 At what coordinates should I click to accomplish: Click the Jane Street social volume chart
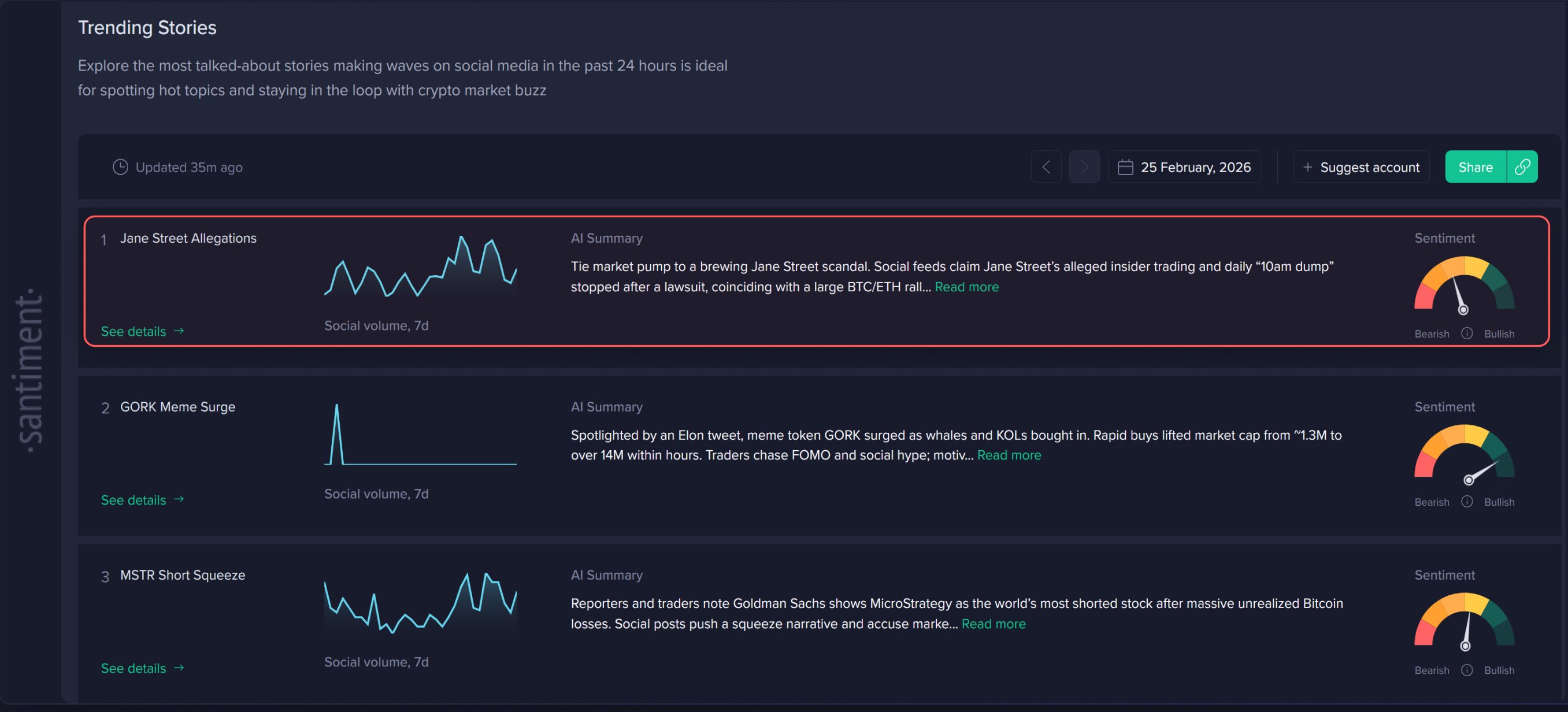[x=421, y=266]
